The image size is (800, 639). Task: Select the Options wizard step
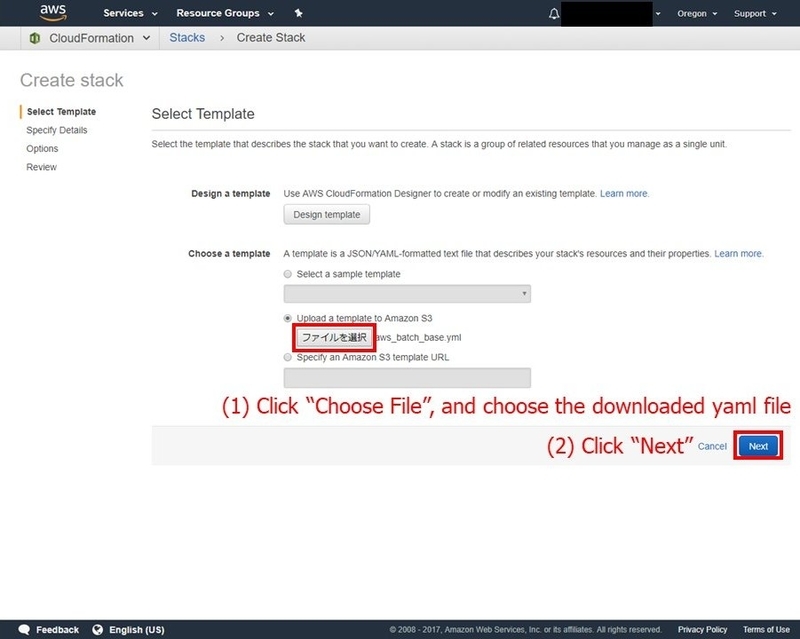pyautogui.click(x=42, y=149)
